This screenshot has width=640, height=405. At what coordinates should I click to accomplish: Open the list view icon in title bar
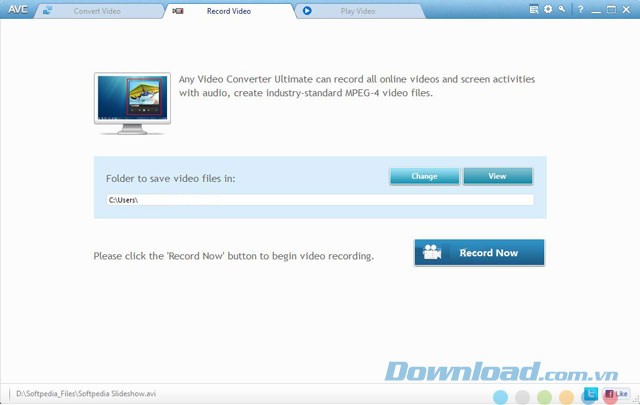(533, 9)
